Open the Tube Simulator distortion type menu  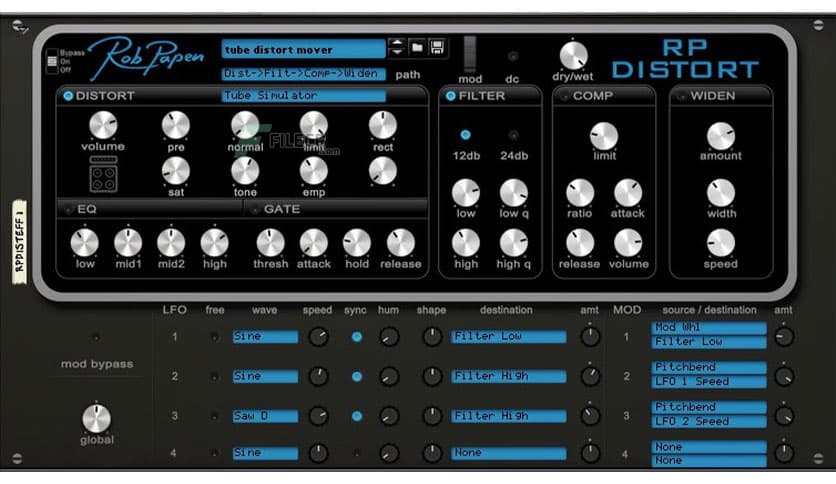tap(303, 95)
